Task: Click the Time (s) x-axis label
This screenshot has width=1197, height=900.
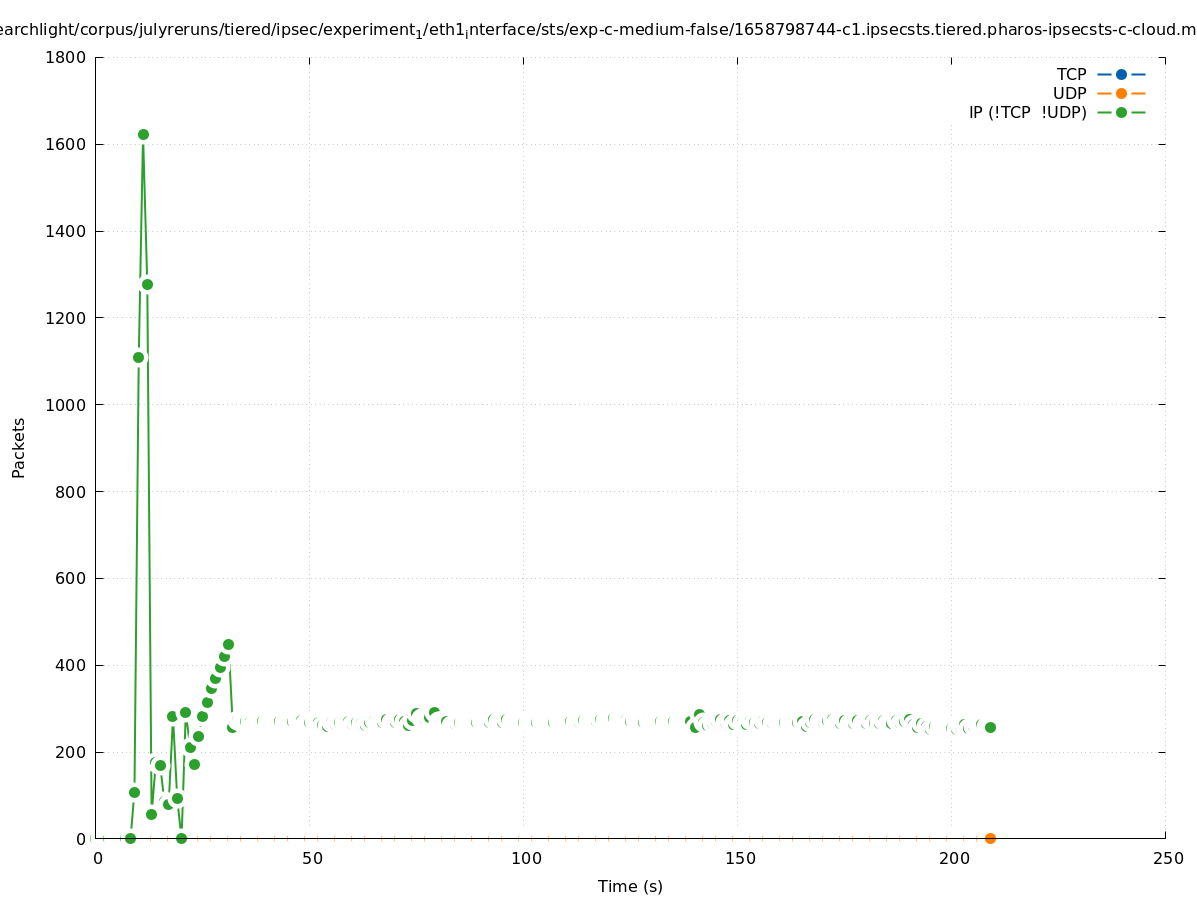Action: point(630,886)
